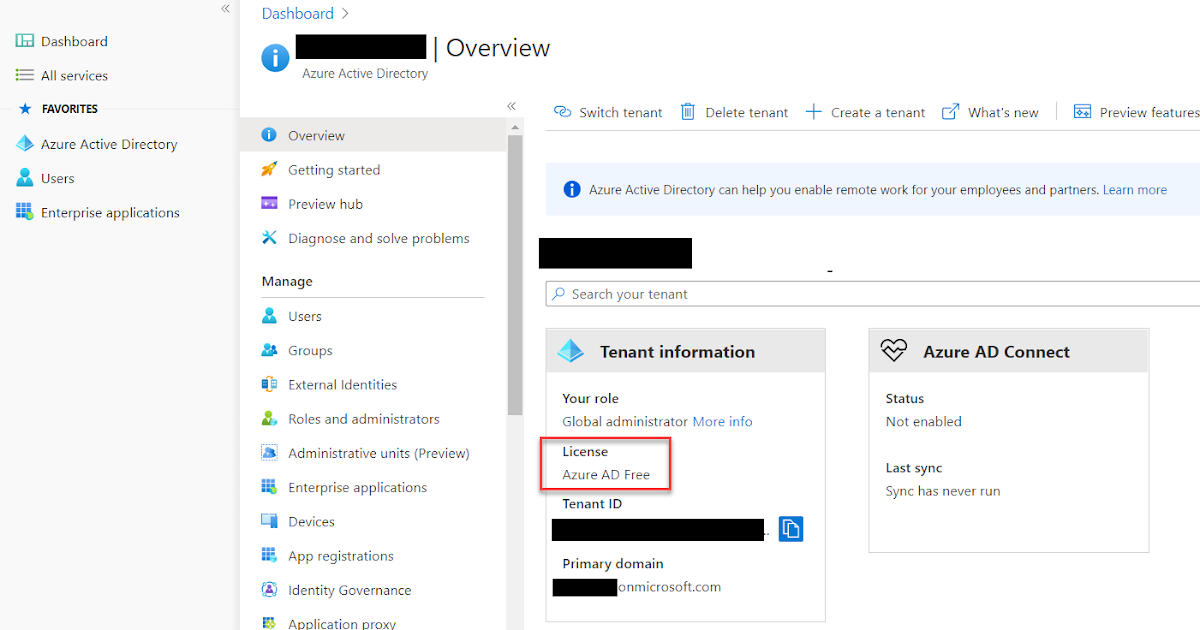Collapse the favorites sidebar using the chevron
Screen dimensions: 1200x630
pyautogui.click(x=226, y=8)
